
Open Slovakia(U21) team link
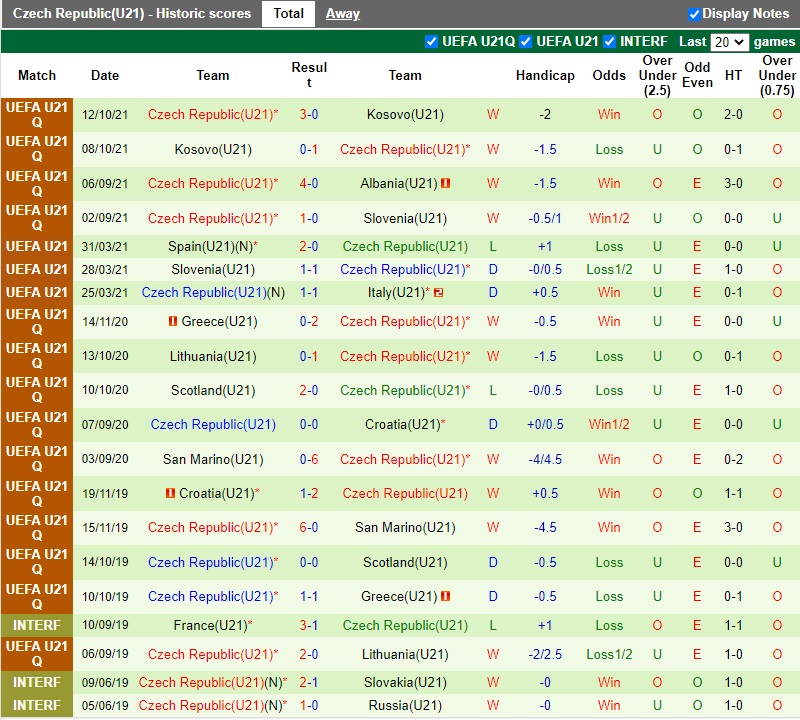(405, 682)
